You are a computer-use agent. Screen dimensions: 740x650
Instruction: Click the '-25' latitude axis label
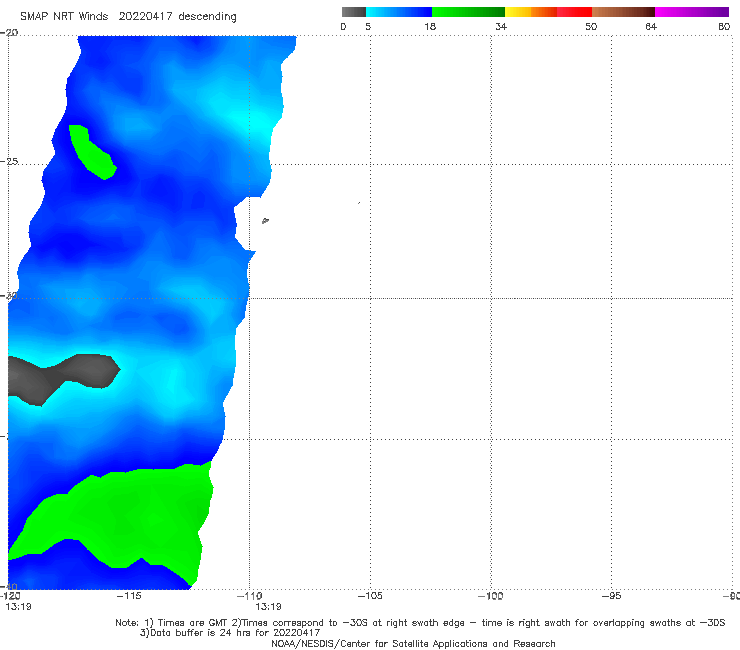coord(9,161)
